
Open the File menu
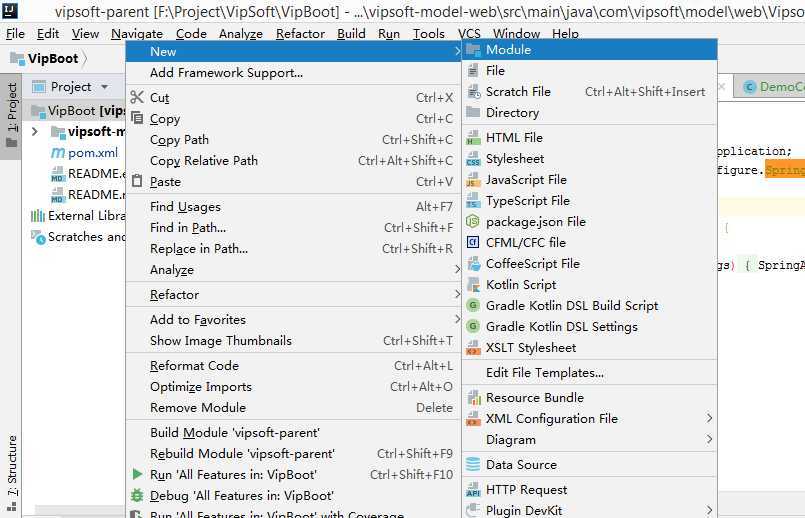tap(15, 34)
